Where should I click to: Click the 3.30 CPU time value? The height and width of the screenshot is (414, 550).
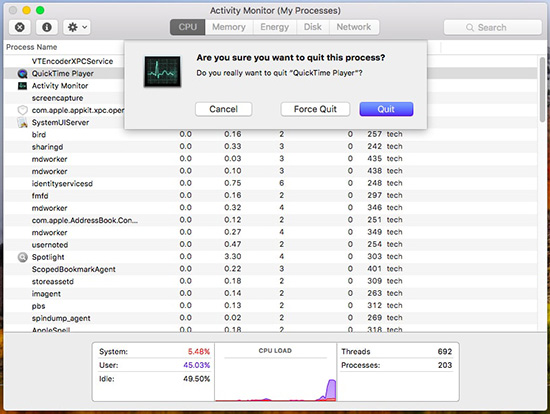click(233, 256)
